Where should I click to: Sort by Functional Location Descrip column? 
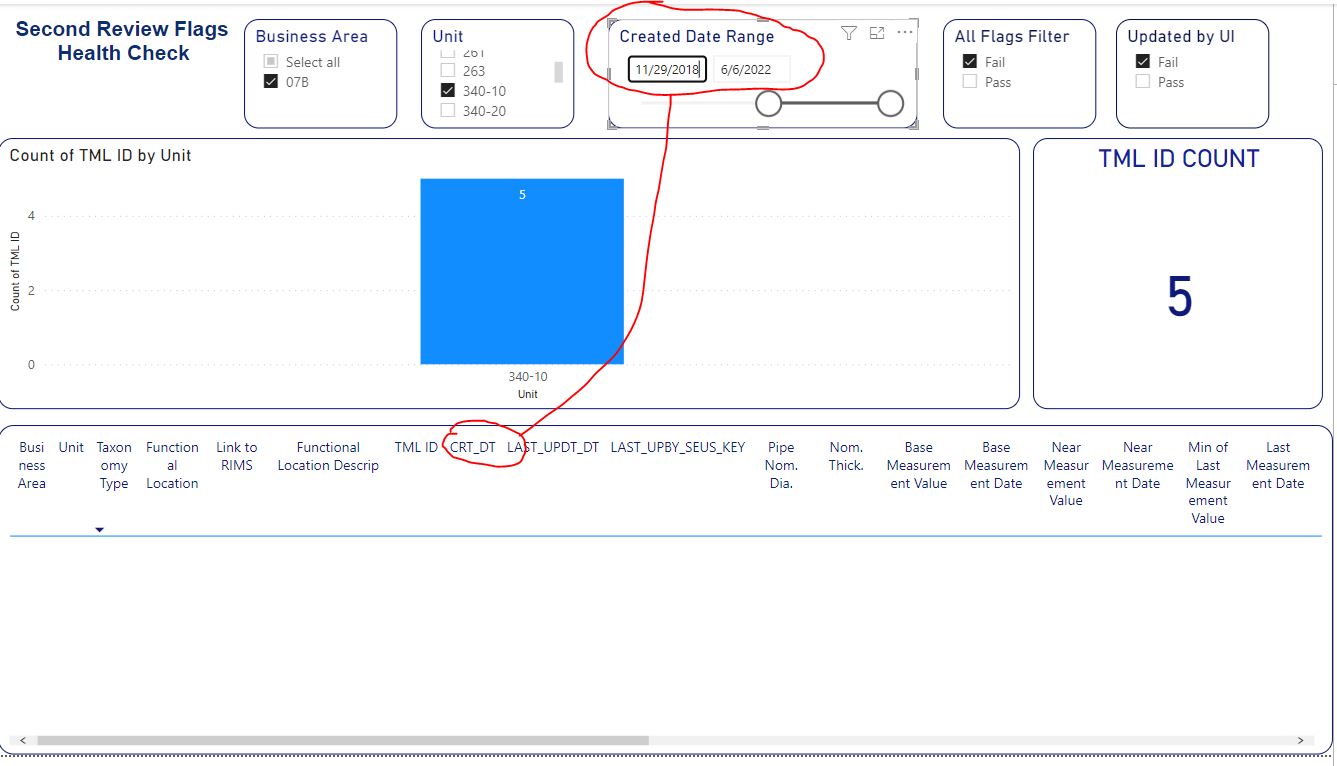[328, 456]
